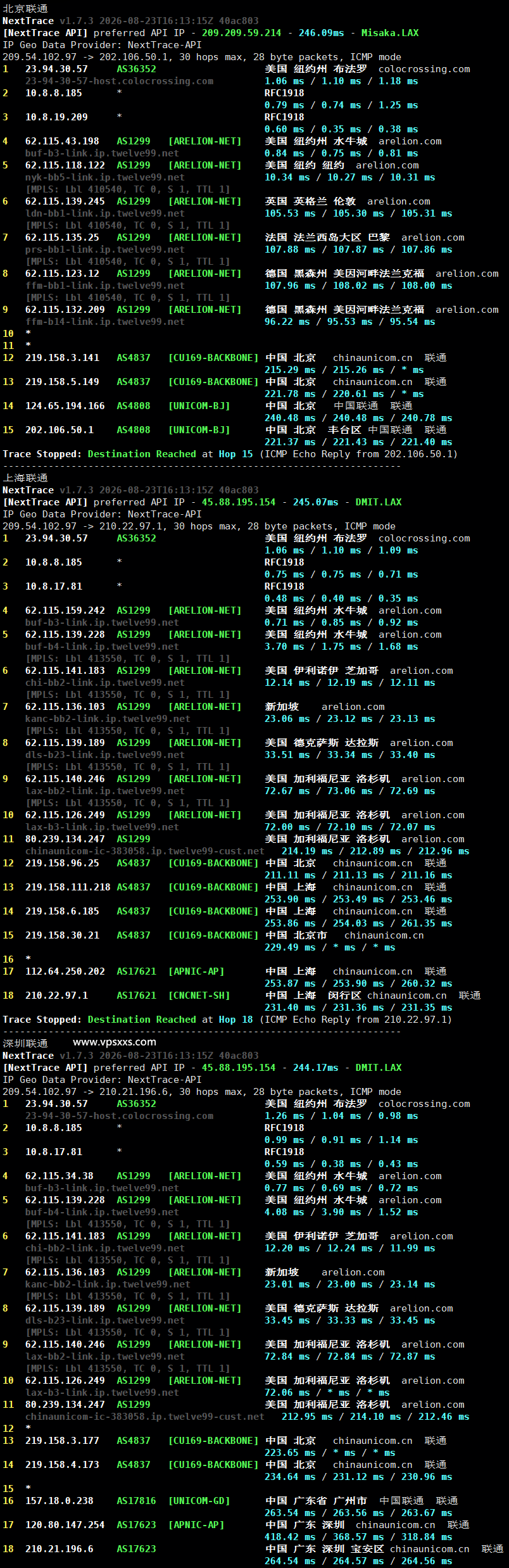The height and width of the screenshot is (1568, 509).
Task: Select hop IP 157.18.0.238
Action: click(60, 1501)
